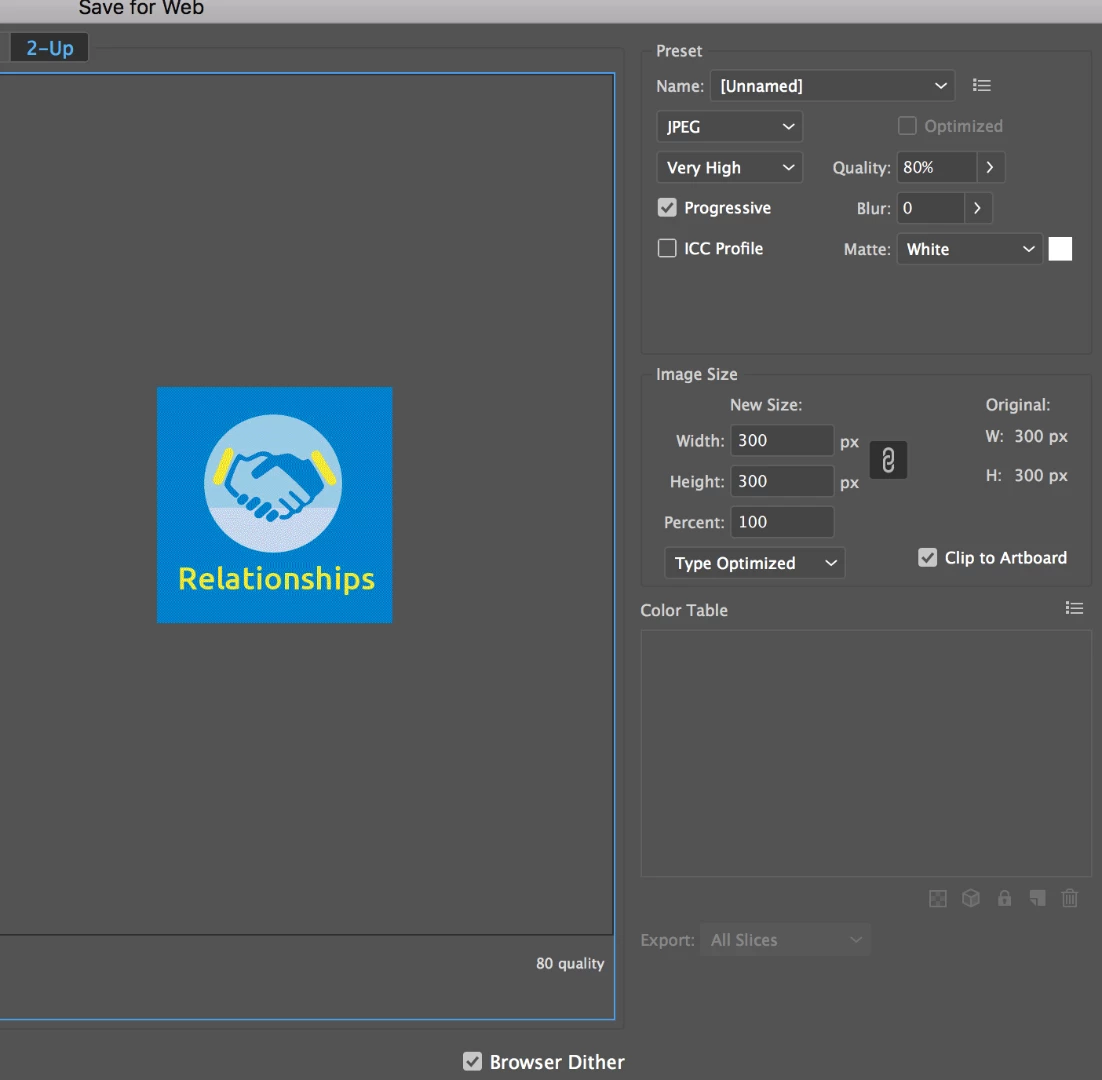This screenshot has height=1080, width=1102.
Task: Expand the Quality slider arrow
Action: [x=990, y=167]
